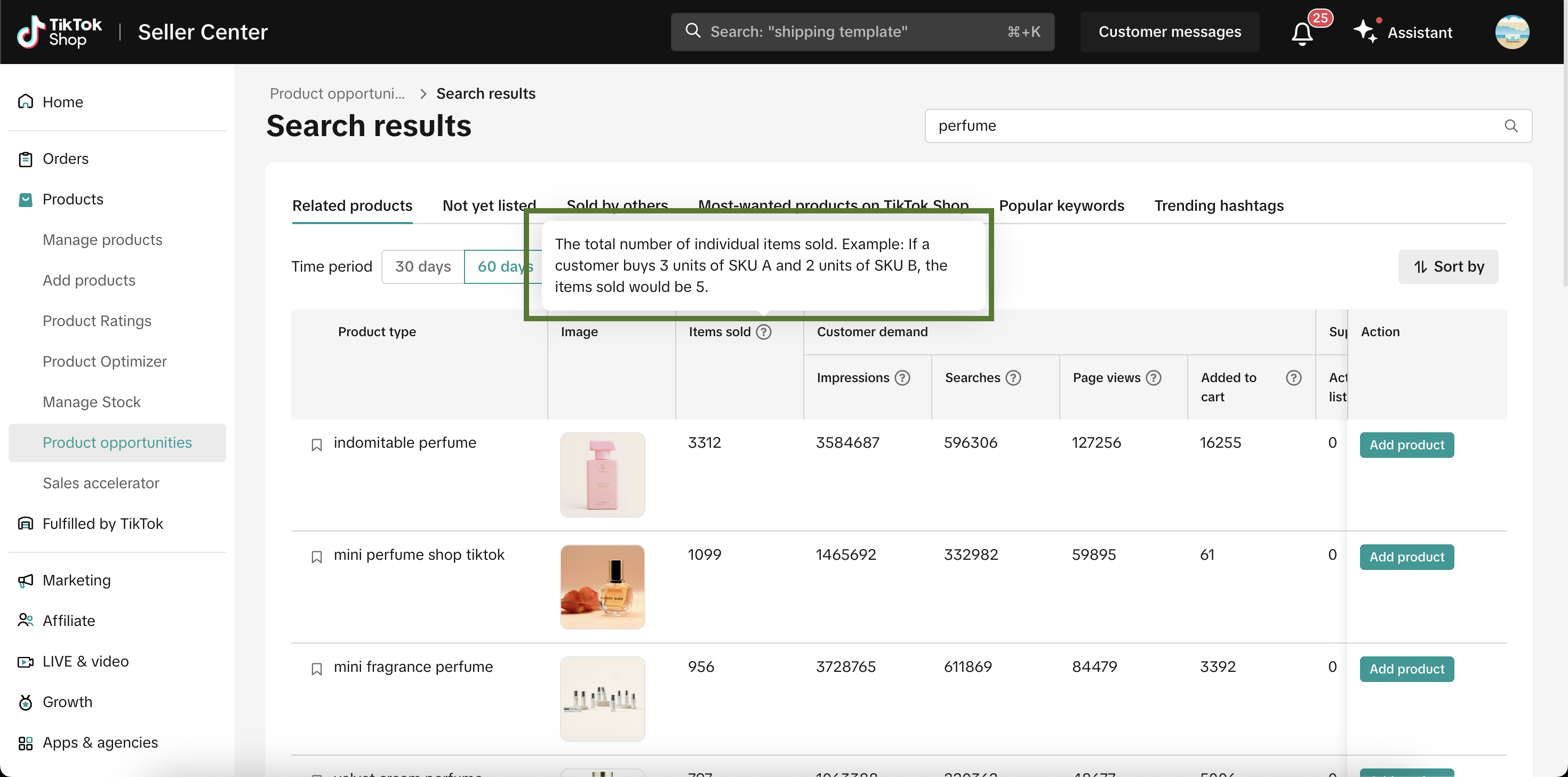Switch to Trending hashtags tab
The height and width of the screenshot is (777, 1568).
(1219, 206)
